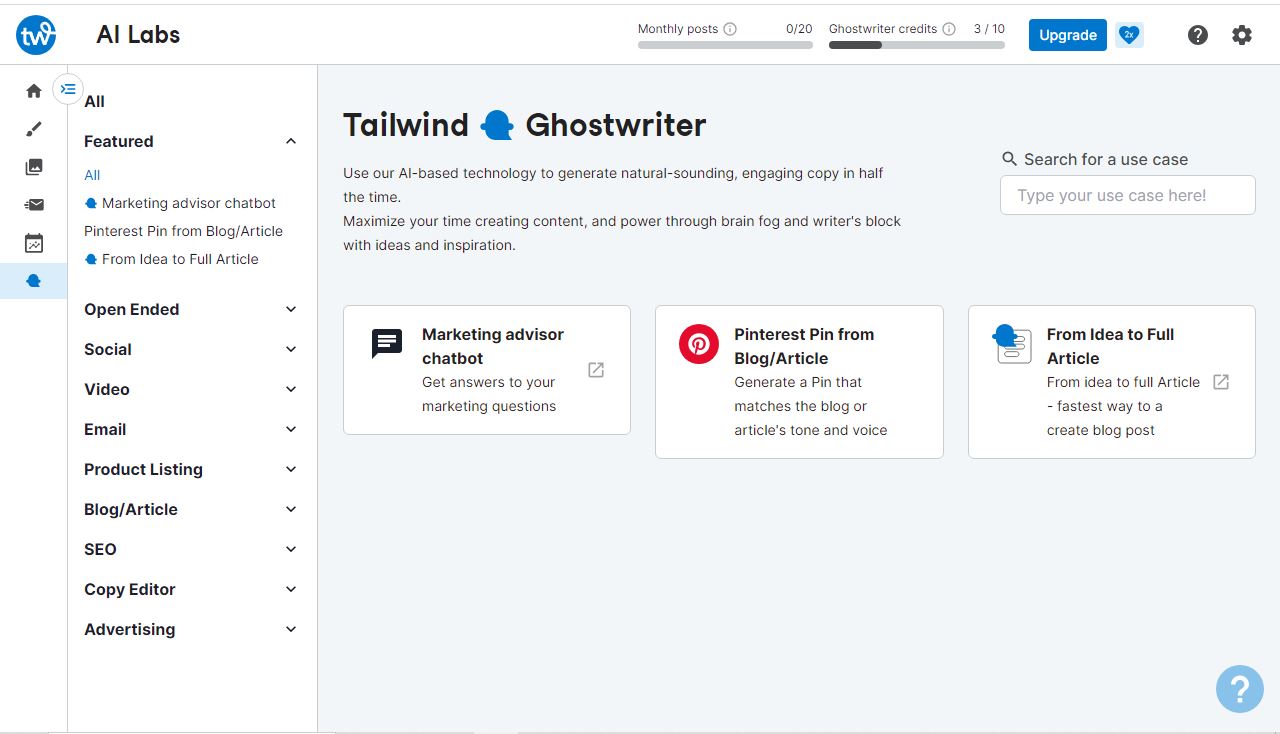Click the Pinterest logo on the Pin card
The height and width of the screenshot is (734, 1280).
pos(699,343)
